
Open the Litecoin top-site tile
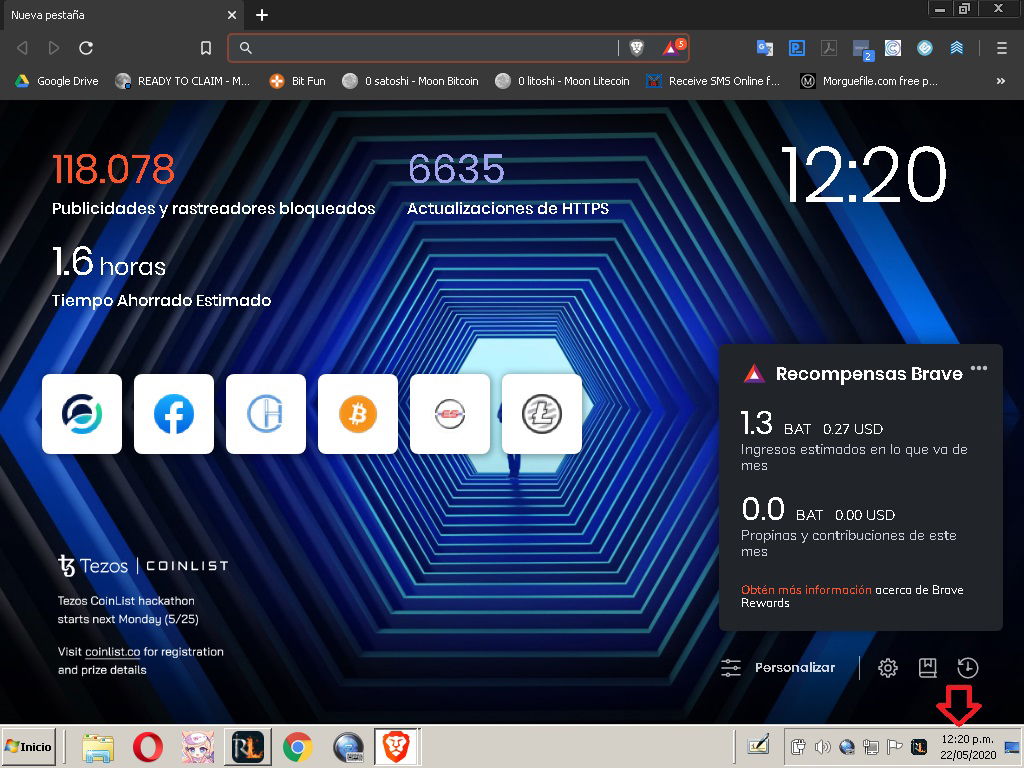click(x=542, y=413)
